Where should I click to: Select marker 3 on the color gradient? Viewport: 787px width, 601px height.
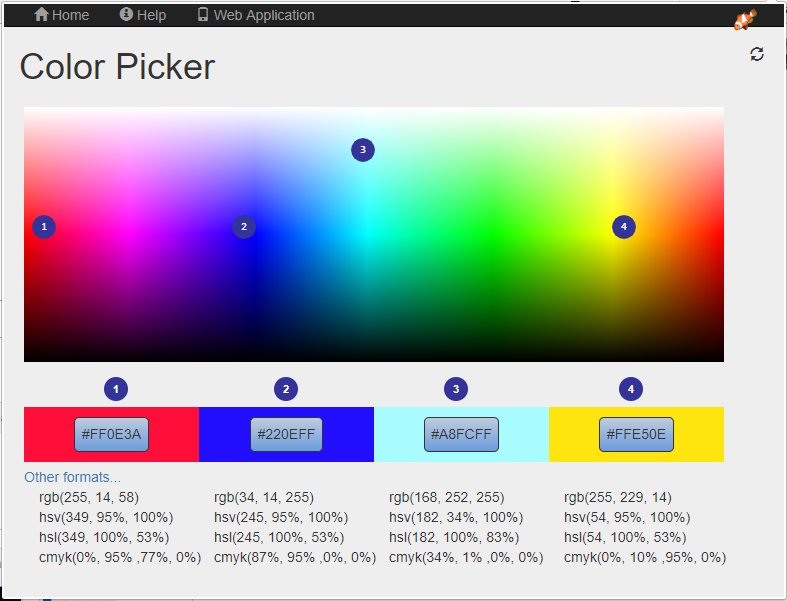click(363, 150)
